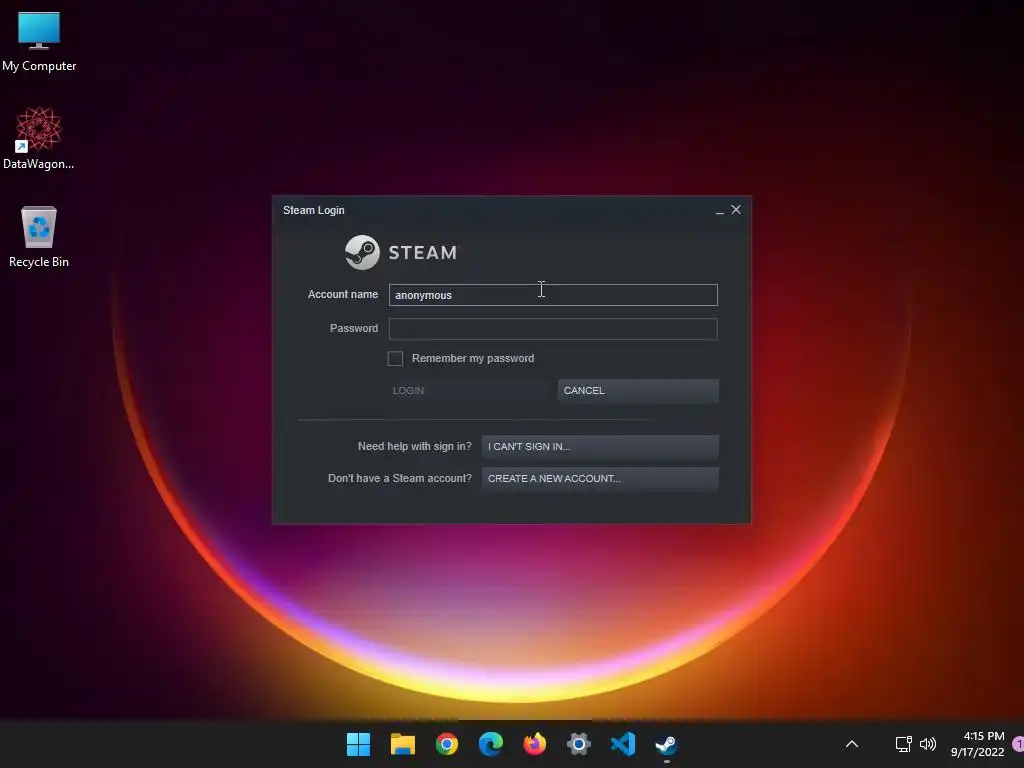Viewport: 1024px width, 768px height.
Task: Select the Steam taskbar icon
Action: (x=667, y=744)
